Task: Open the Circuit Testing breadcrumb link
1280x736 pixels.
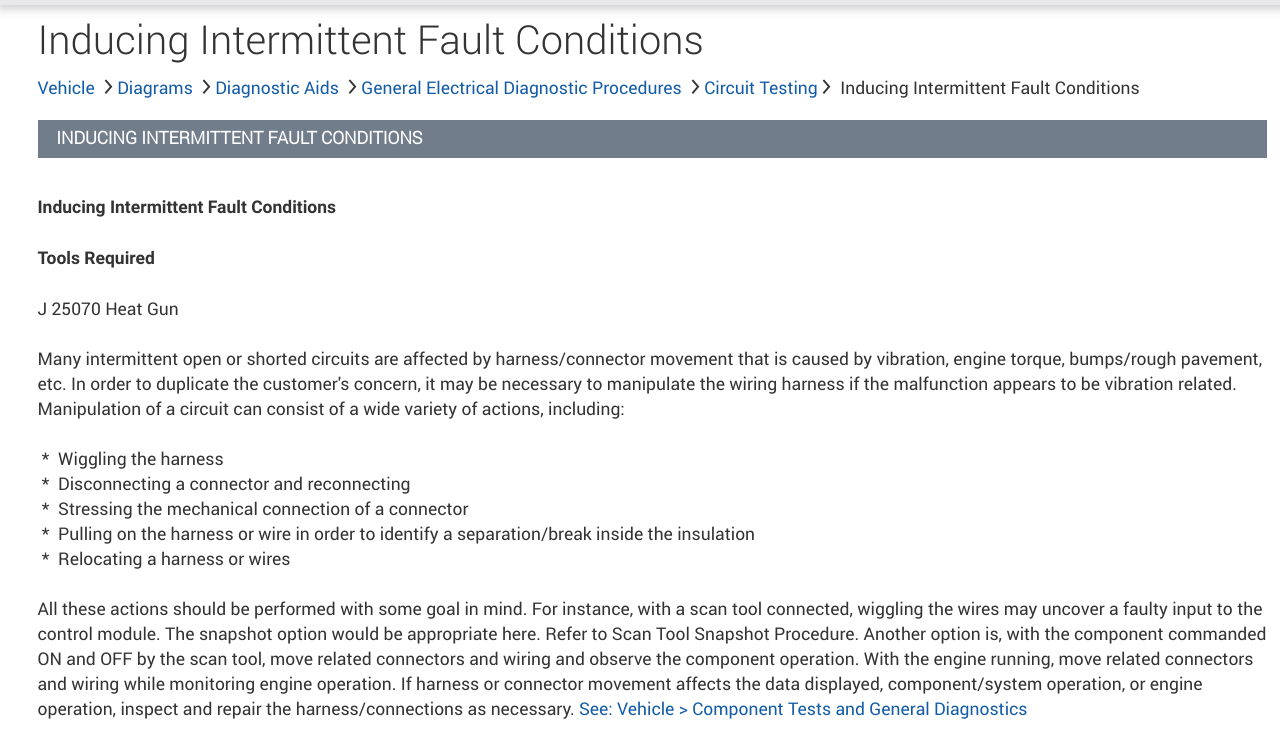Action: coord(761,88)
